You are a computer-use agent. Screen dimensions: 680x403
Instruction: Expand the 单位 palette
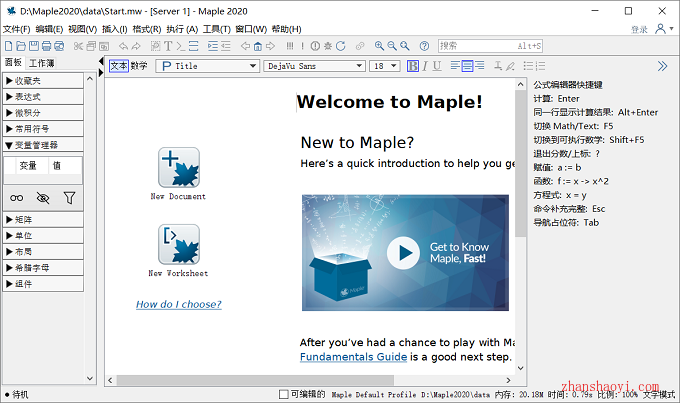[x=43, y=236]
